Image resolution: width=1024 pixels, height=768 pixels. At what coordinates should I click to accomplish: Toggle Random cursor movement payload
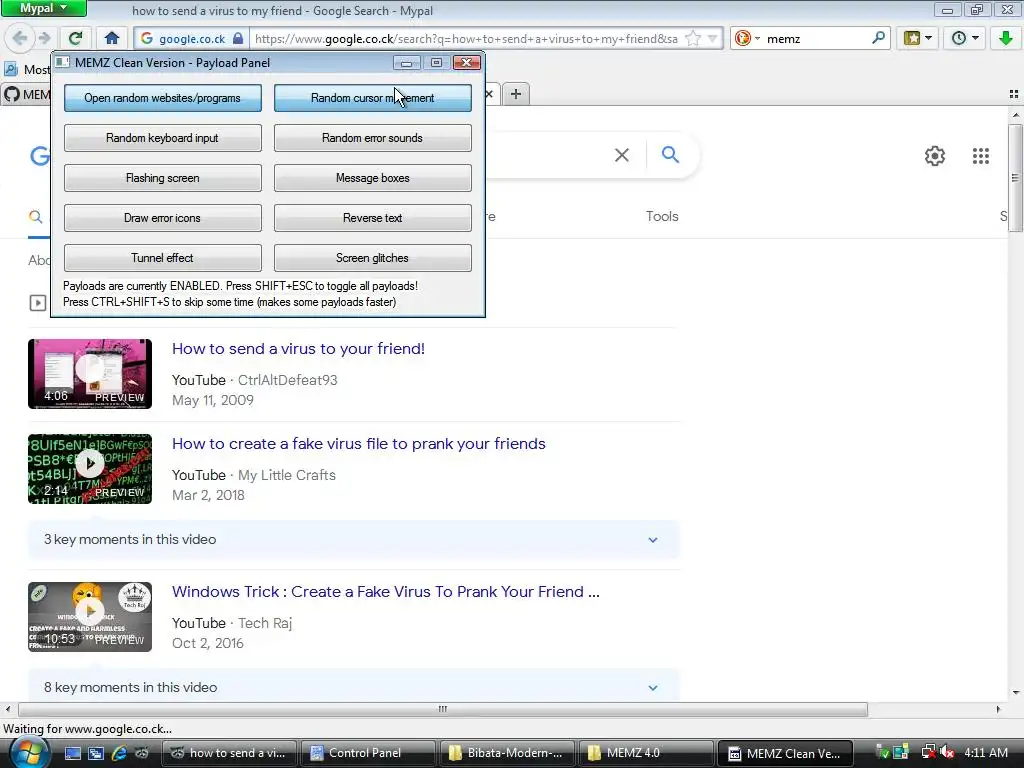(372, 98)
